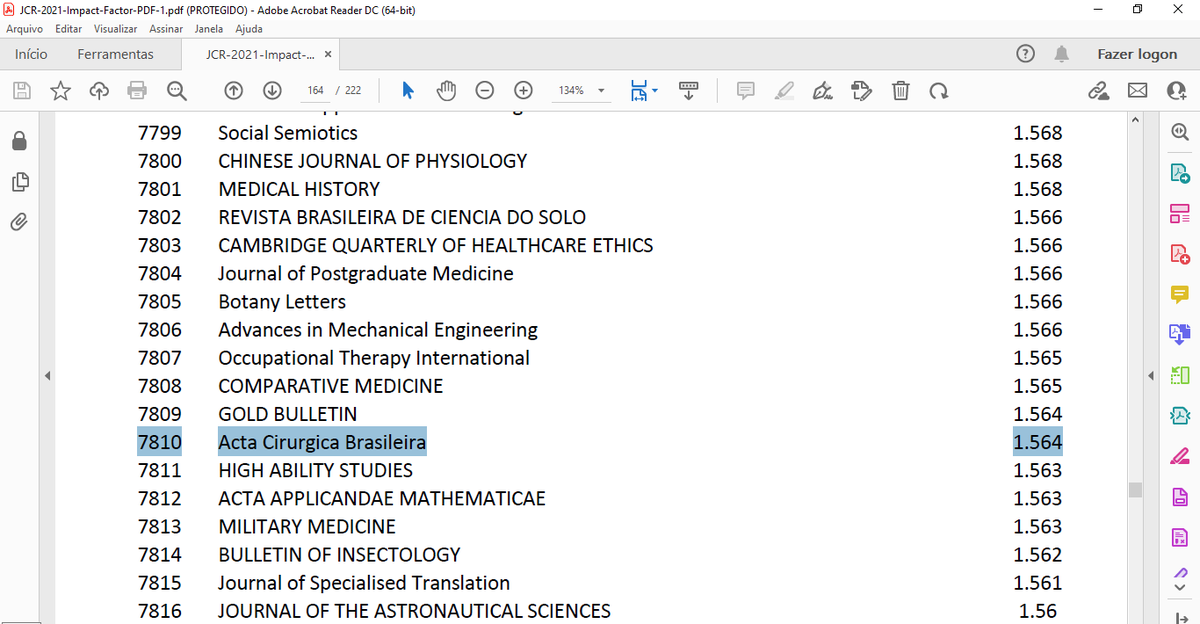The height and width of the screenshot is (624, 1200).
Task: Upload file to cloud icon
Action: point(99,91)
